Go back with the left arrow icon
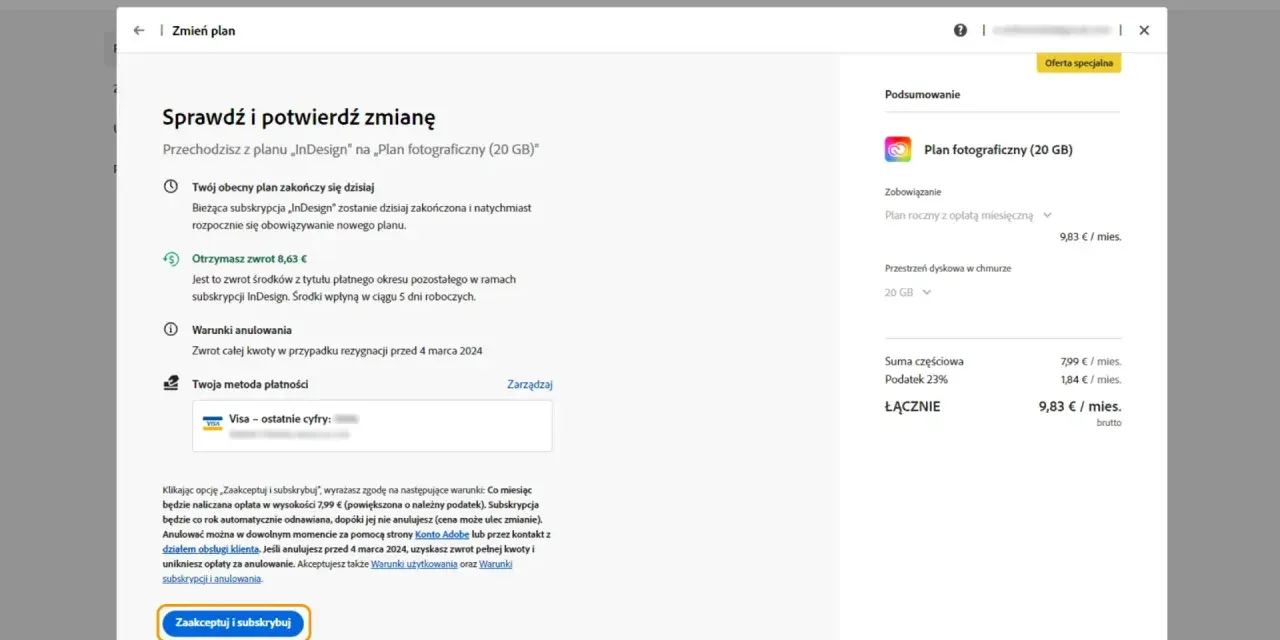Image resolution: width=1280 pixels, height=640 pixels. [139, 30]
